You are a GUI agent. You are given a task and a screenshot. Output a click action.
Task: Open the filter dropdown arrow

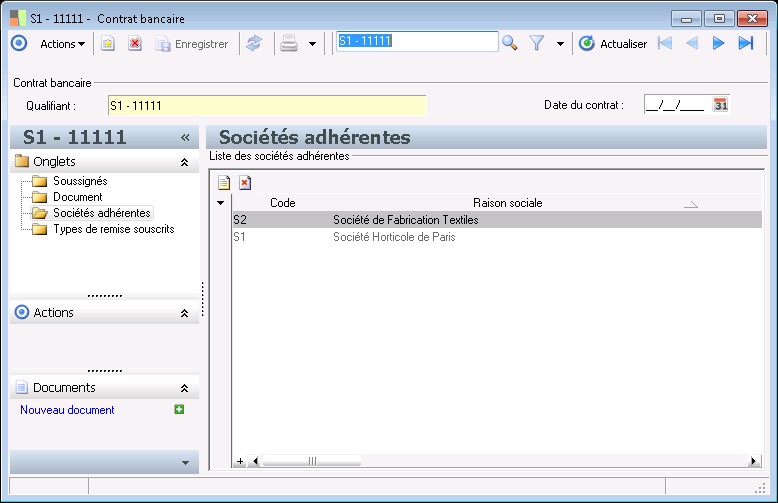tap(561, 44)
